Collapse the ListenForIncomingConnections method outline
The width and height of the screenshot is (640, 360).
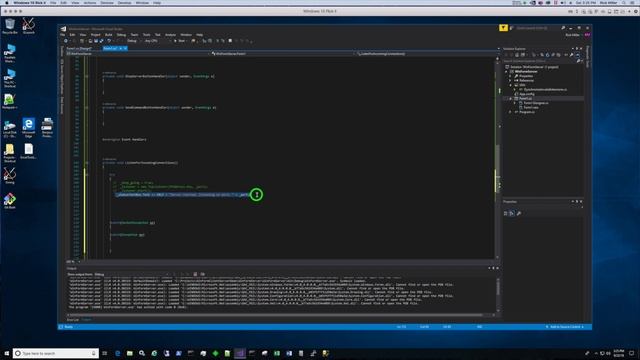(87, 163)
